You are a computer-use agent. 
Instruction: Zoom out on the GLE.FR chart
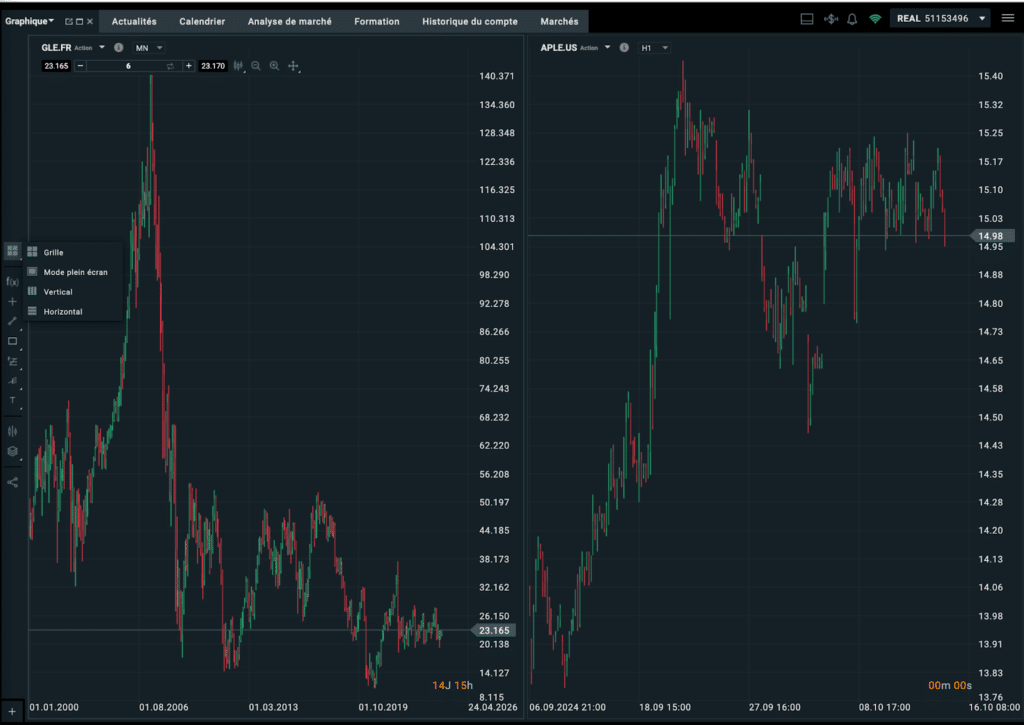[256, 66]
